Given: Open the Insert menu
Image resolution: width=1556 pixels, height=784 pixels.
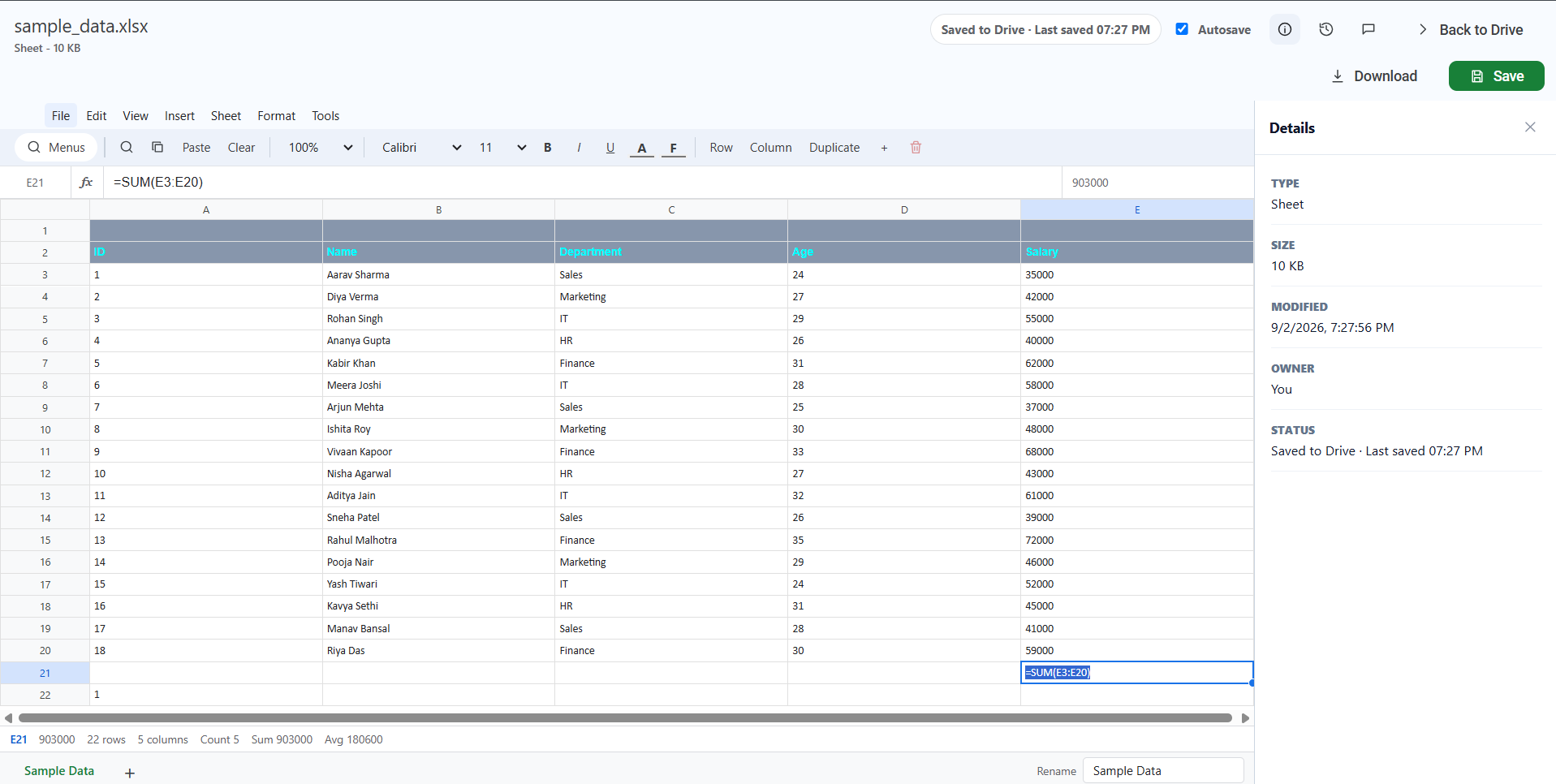Looking at the screenshot, I should tap(179, 115).
